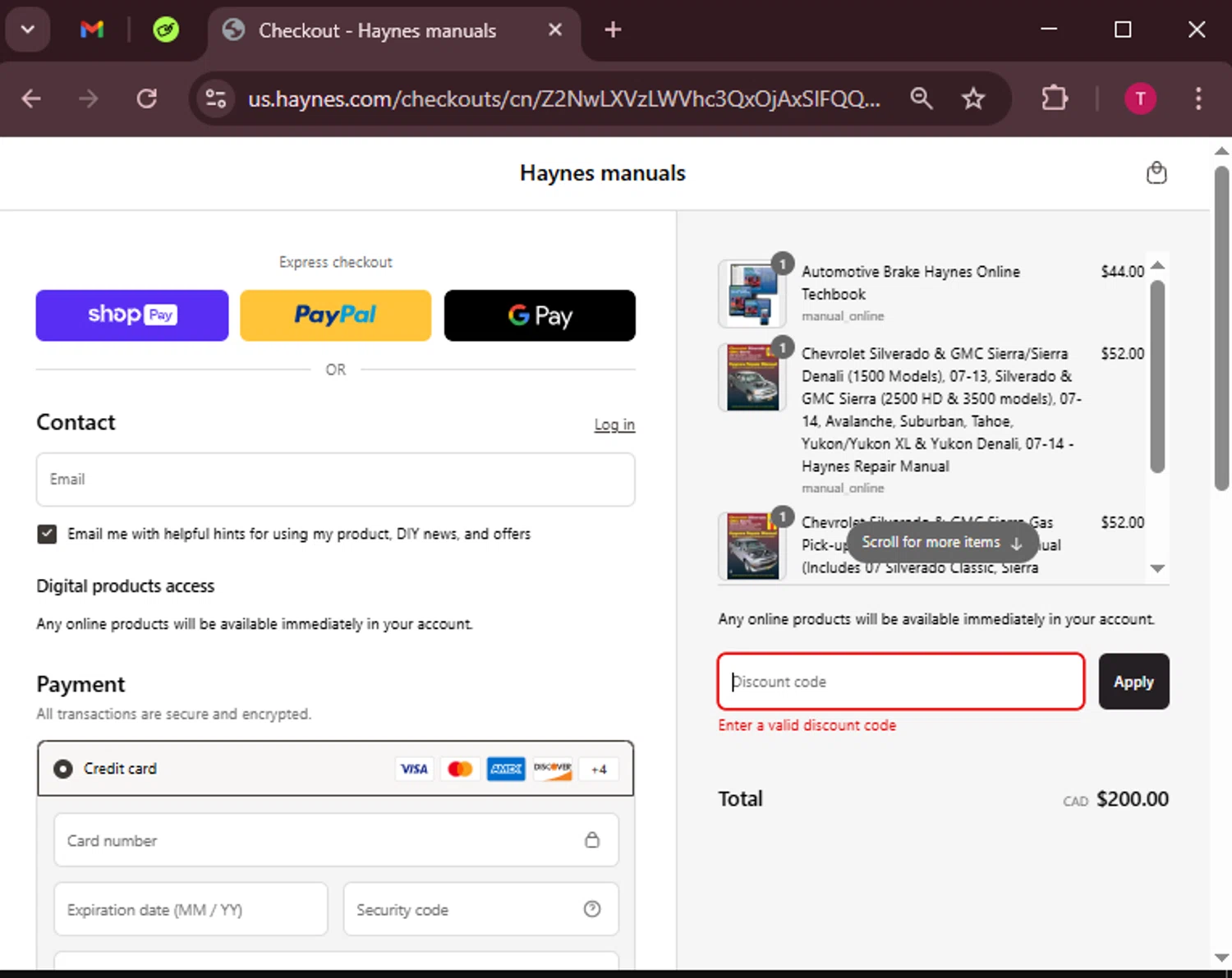Open Chrome three-dot menu
The width and height of the screenshot is (1232, 978).
coord(1198,99)
